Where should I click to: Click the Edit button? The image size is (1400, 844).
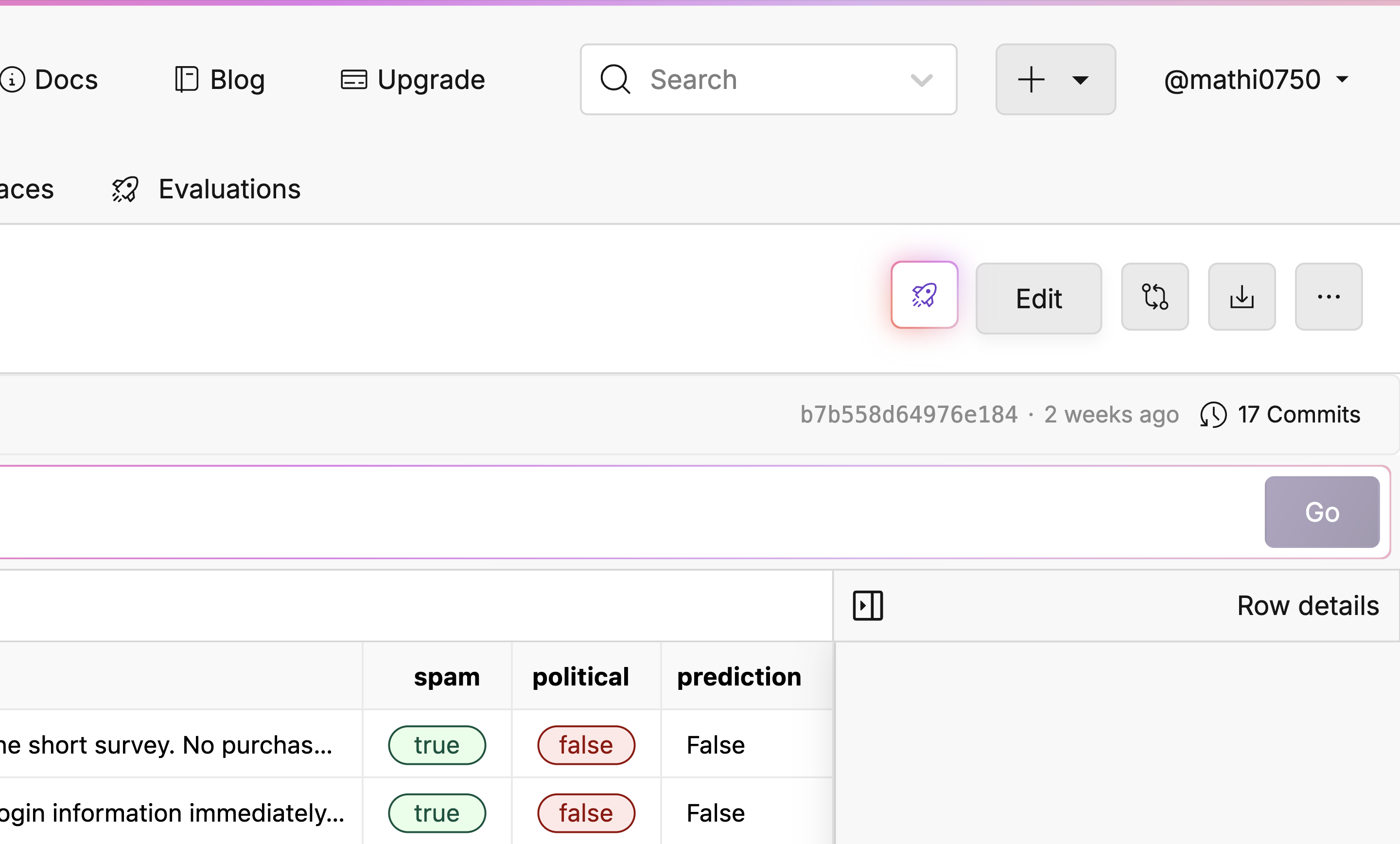pos(1038,298)
